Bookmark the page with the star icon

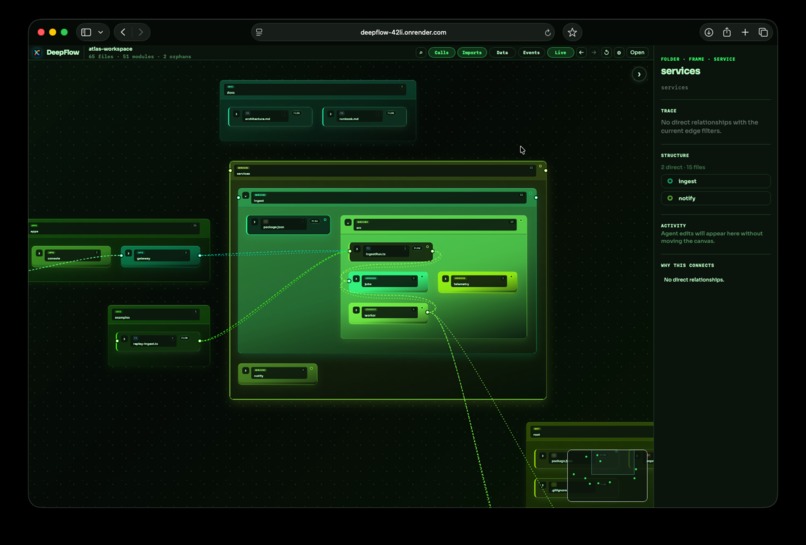[x=572, y=32]
